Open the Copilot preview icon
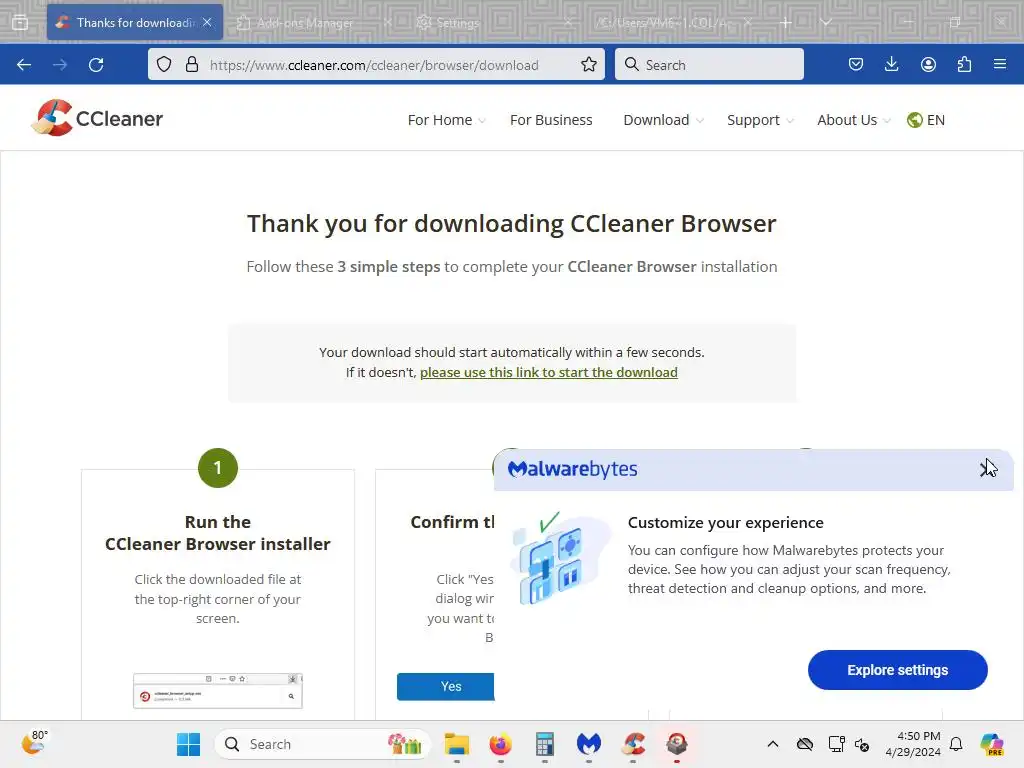Screen dimensions: 1024x768 tap(992, 744)
